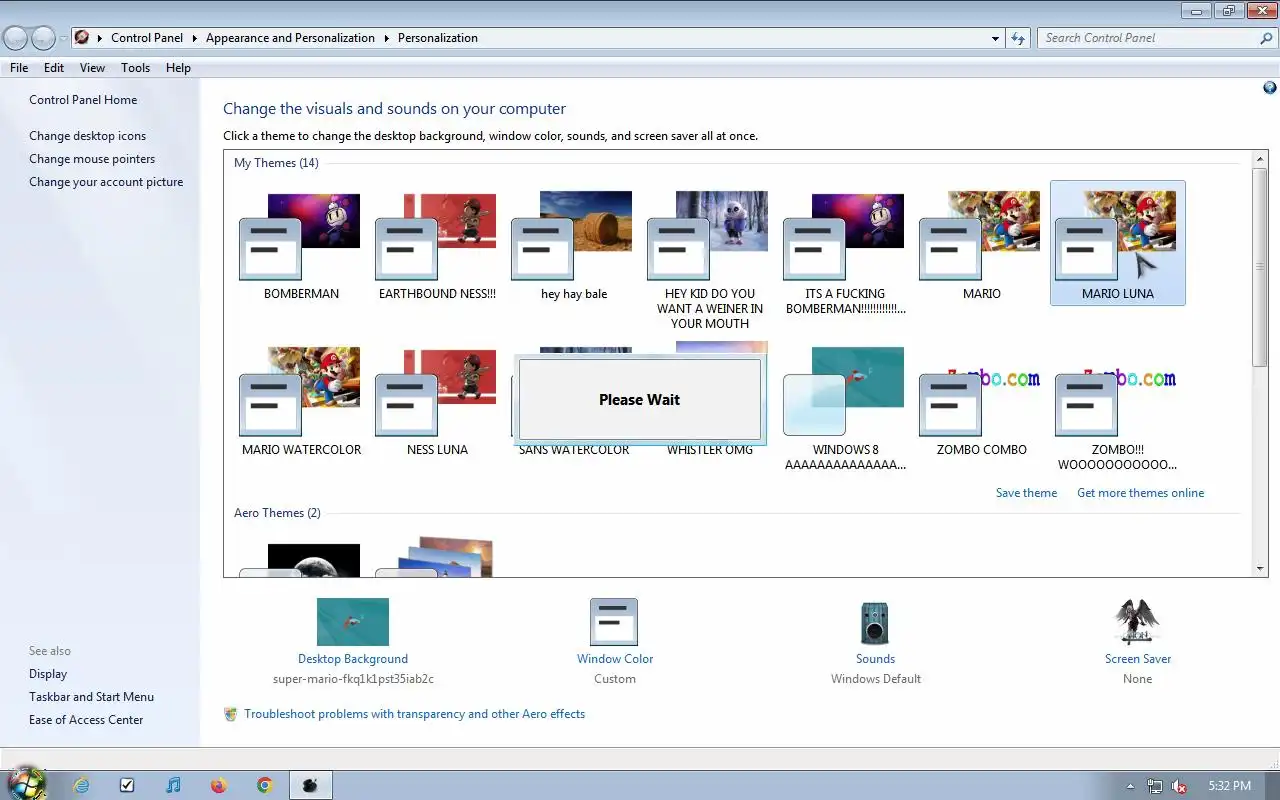Viewport: 1280px width, 800px height.
Task: Expand the arrow after Control Panel breadcrumb
Action: click(x=195, y=38)
